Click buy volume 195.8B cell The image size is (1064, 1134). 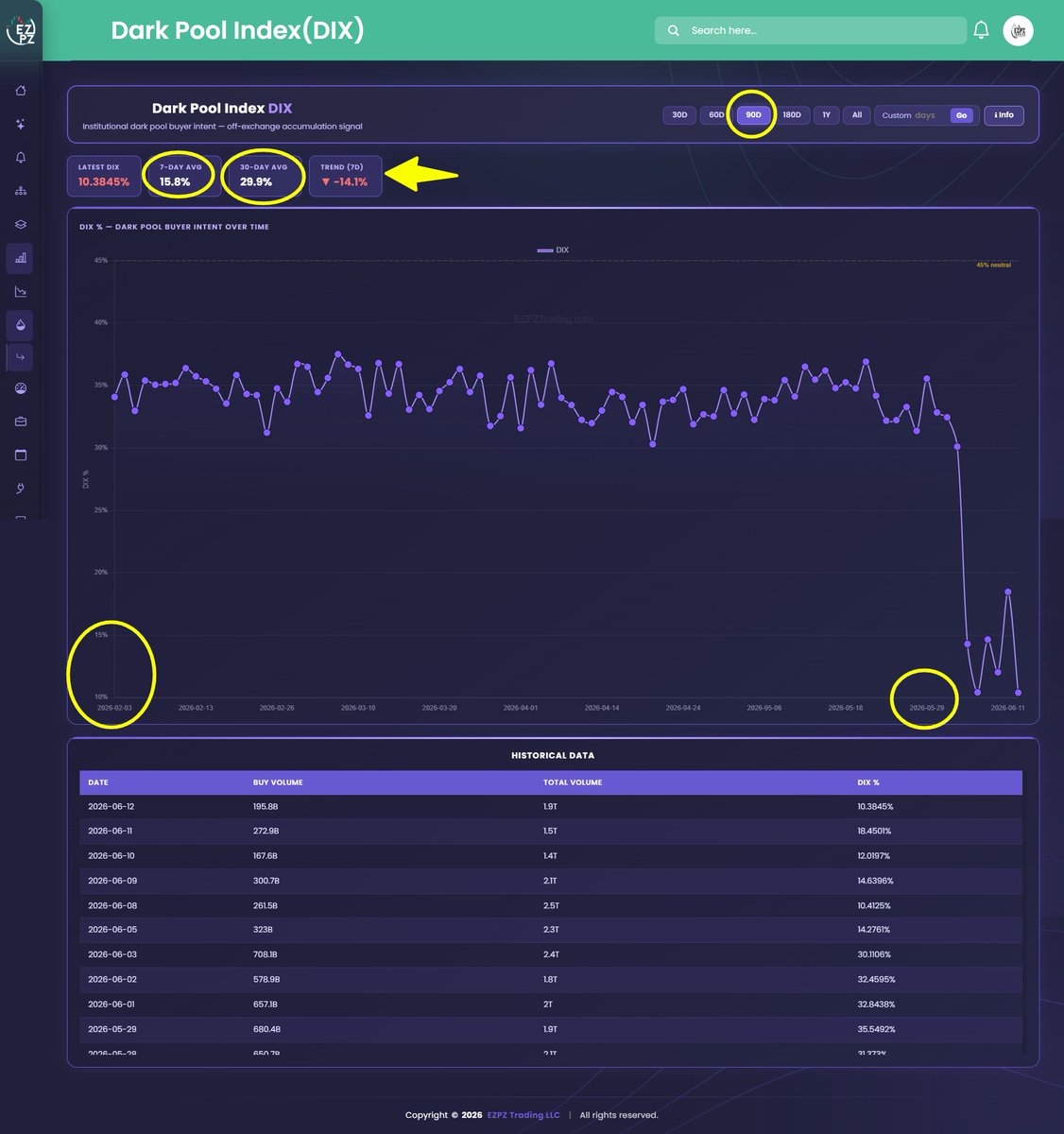click(266, 807)
